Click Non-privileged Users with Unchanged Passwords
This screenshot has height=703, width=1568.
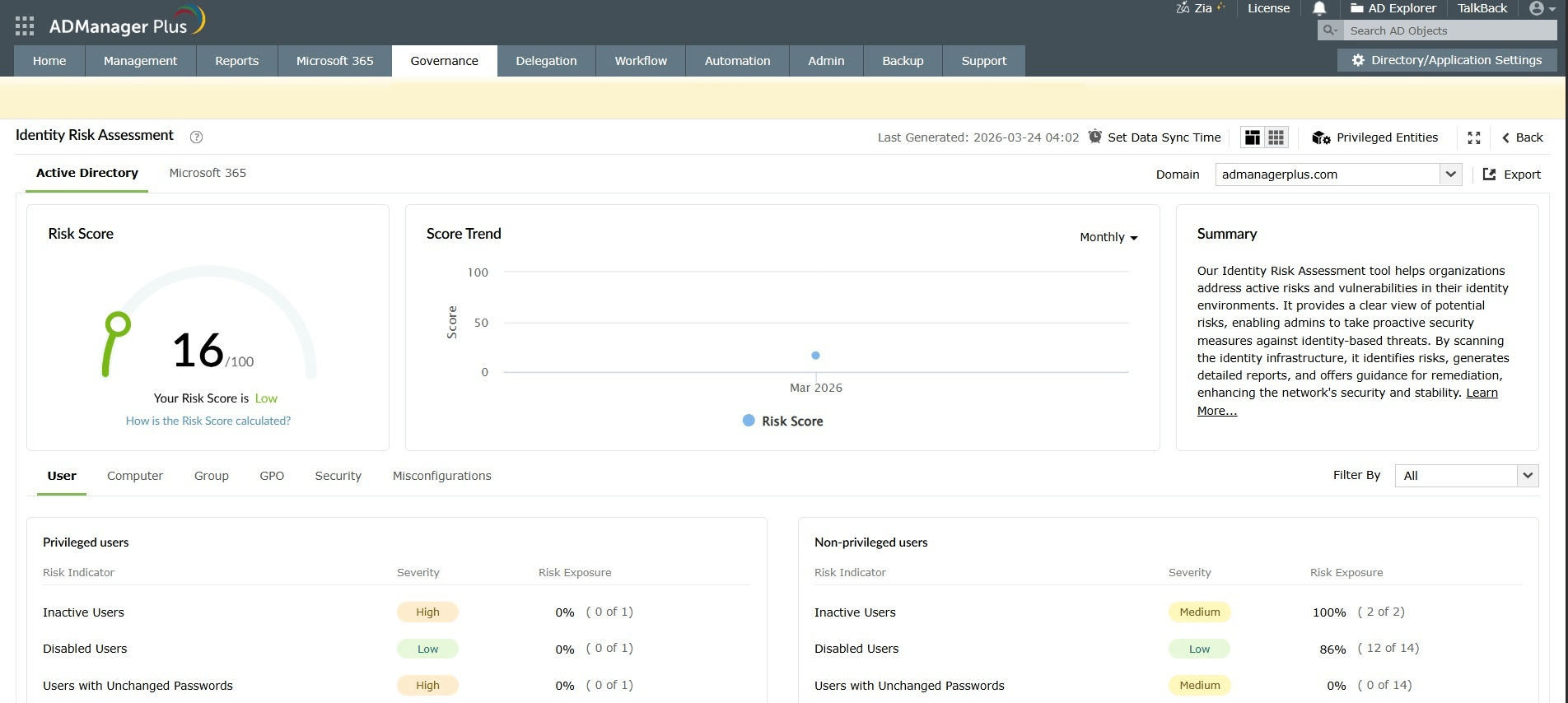click(1168, 685)
